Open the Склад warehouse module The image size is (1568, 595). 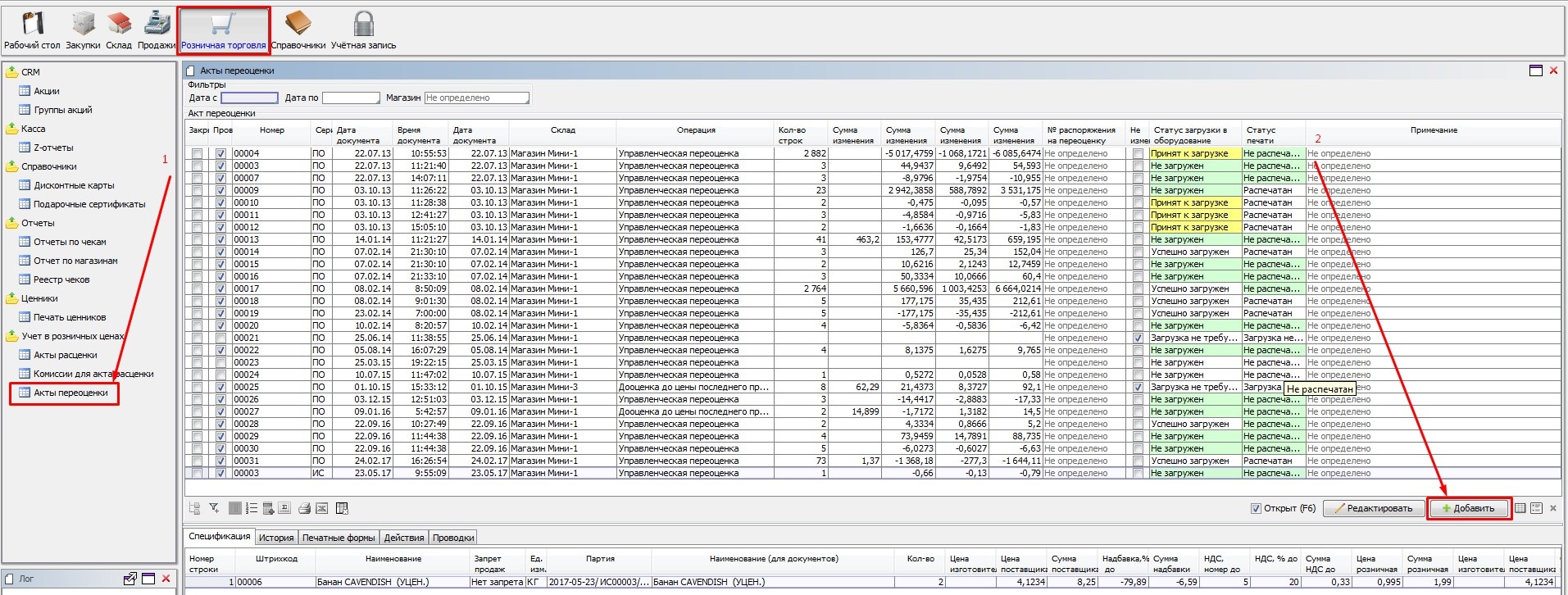119,30
